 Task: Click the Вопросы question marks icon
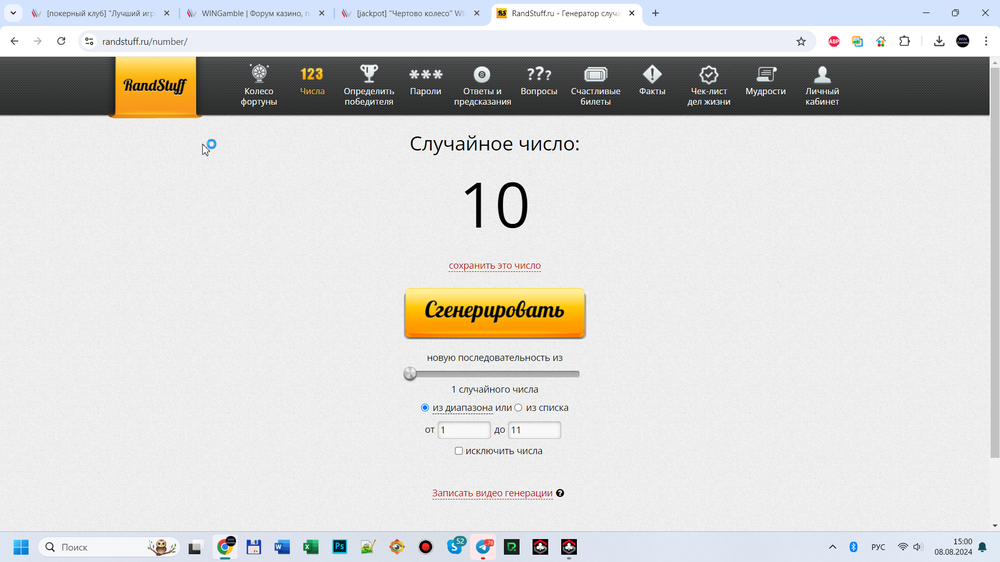tap(539, 75)
